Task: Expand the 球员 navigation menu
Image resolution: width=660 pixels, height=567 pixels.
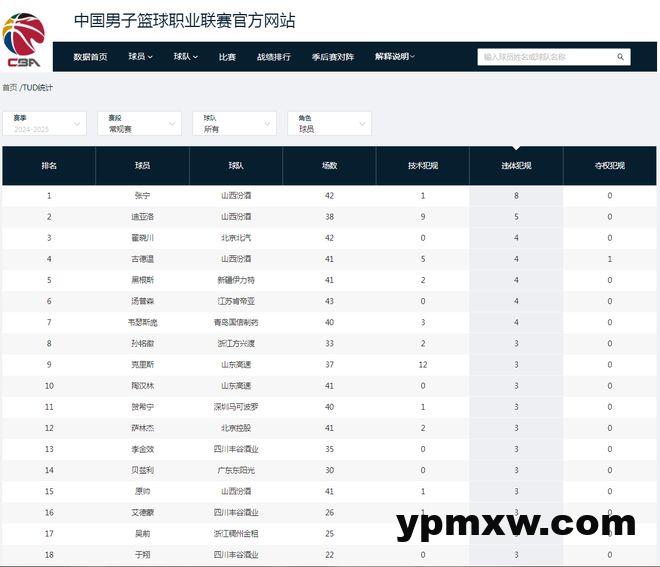Action: (140, 57)
